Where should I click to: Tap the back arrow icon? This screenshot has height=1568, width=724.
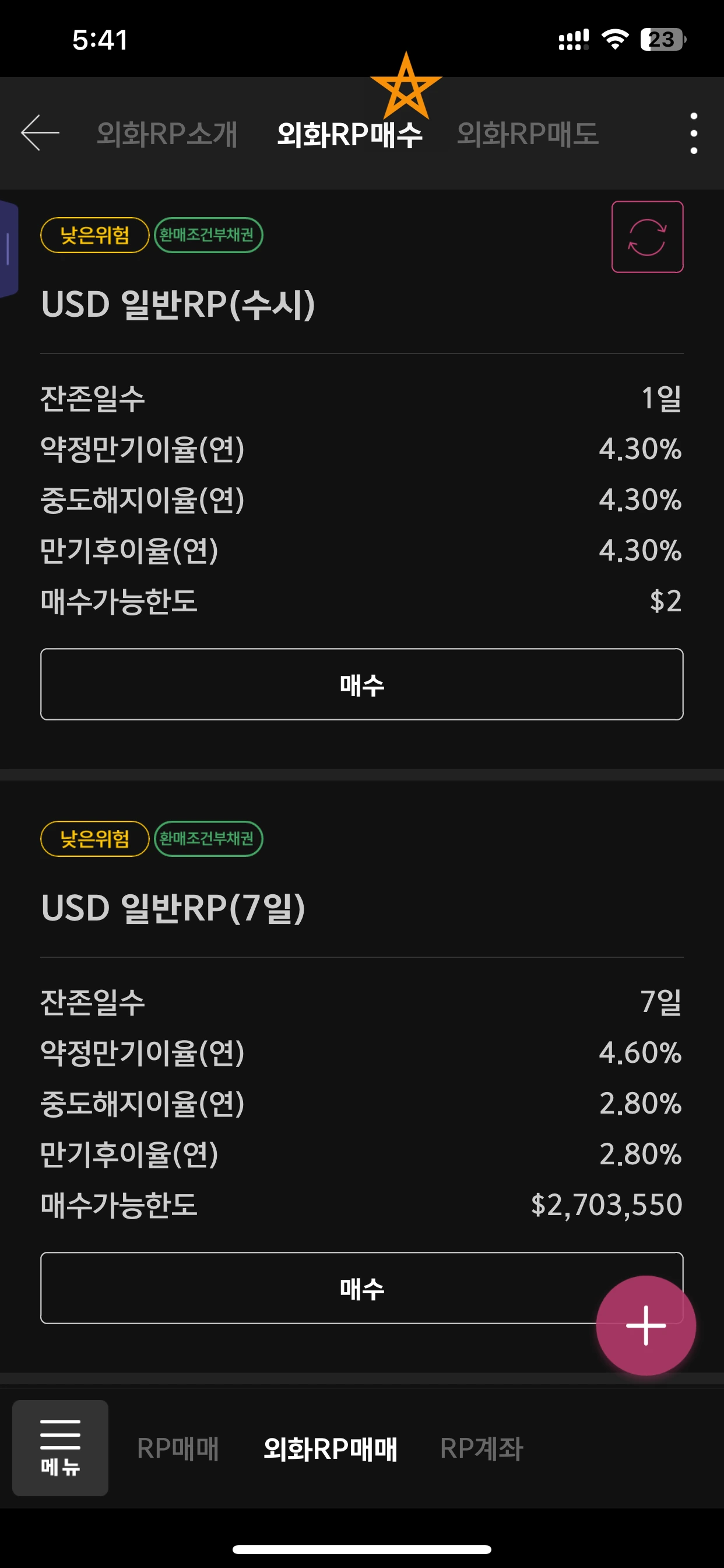(x=40, y=132)
